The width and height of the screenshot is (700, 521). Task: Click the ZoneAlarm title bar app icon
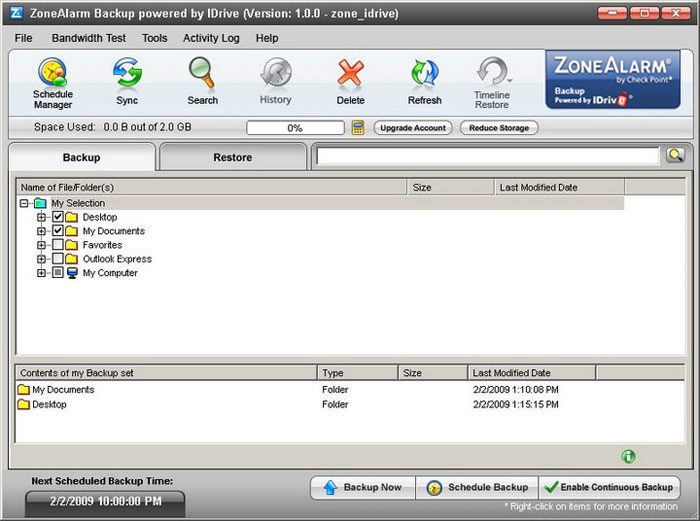pos(16,13)
